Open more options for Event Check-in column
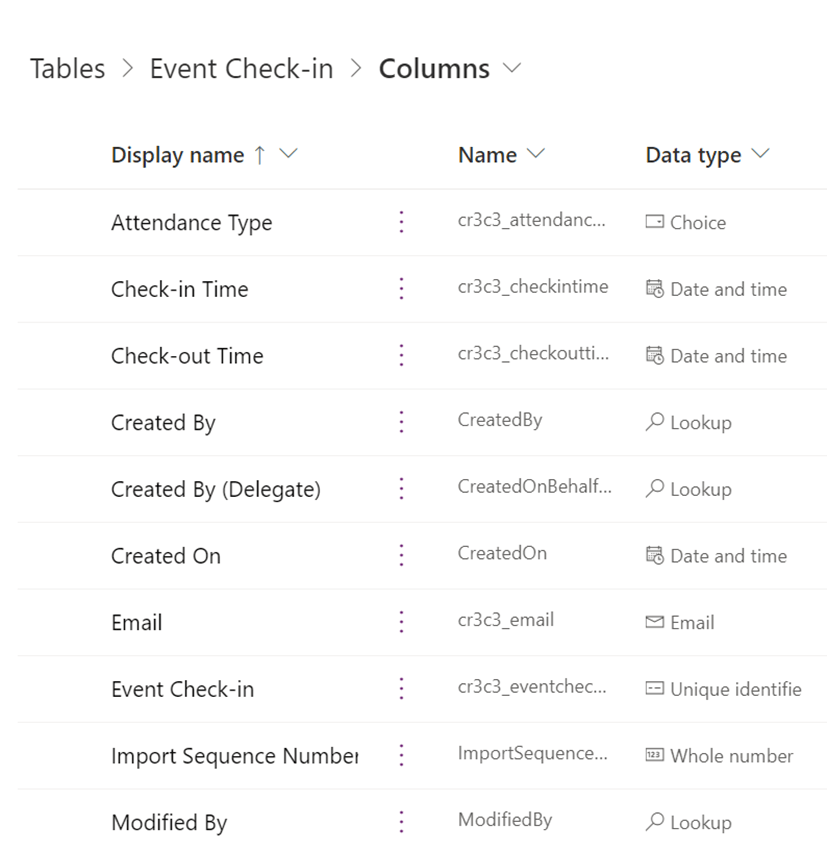 (401, 689)
